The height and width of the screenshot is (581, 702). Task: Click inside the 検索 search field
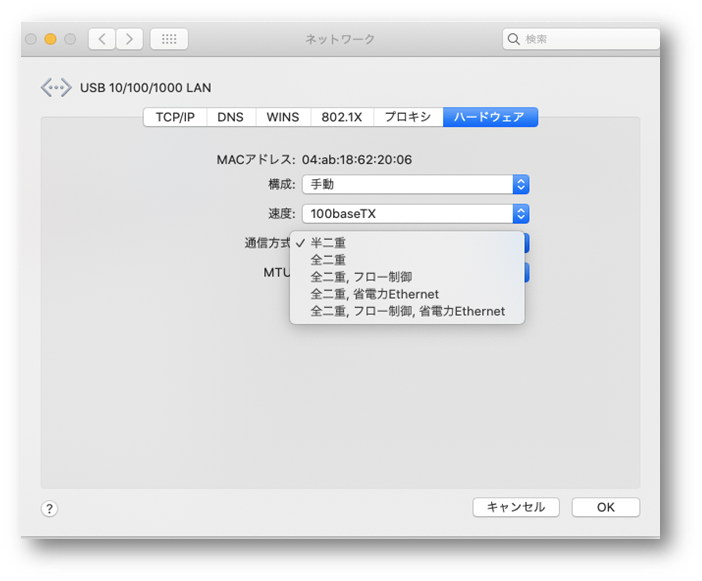click(581, 39)
